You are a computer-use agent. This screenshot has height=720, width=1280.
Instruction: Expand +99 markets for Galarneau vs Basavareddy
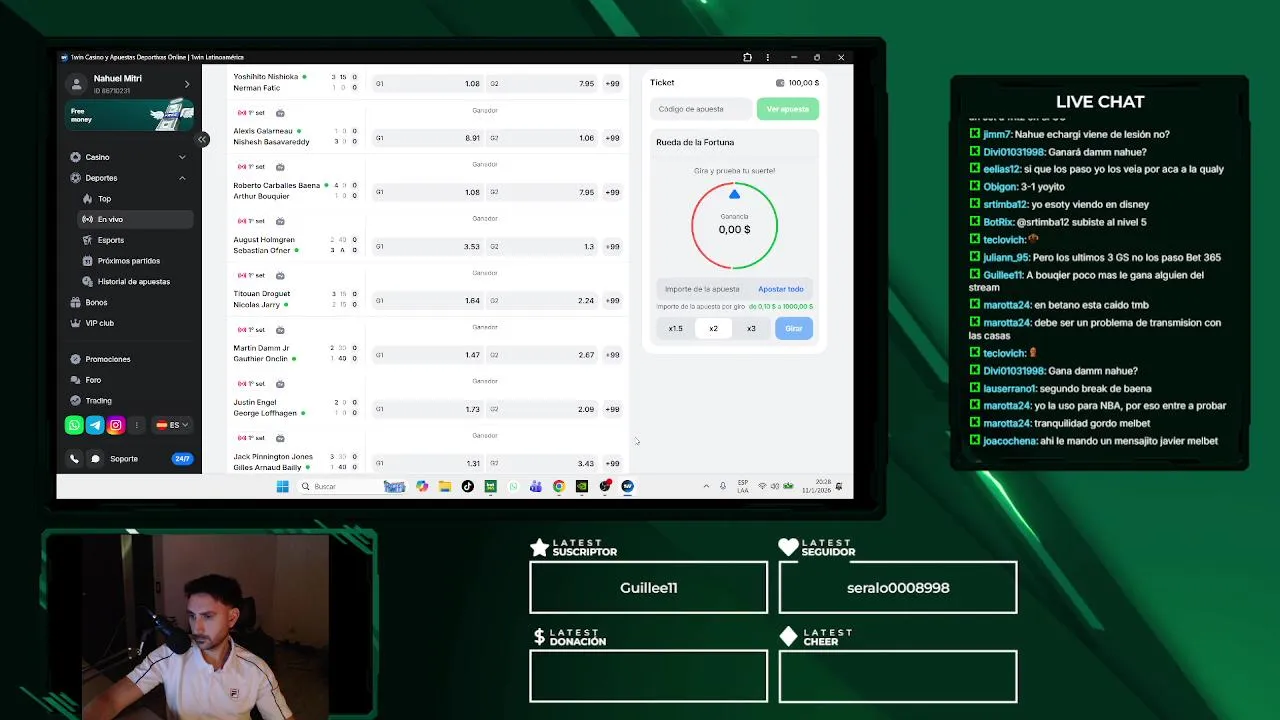(612, 138)
